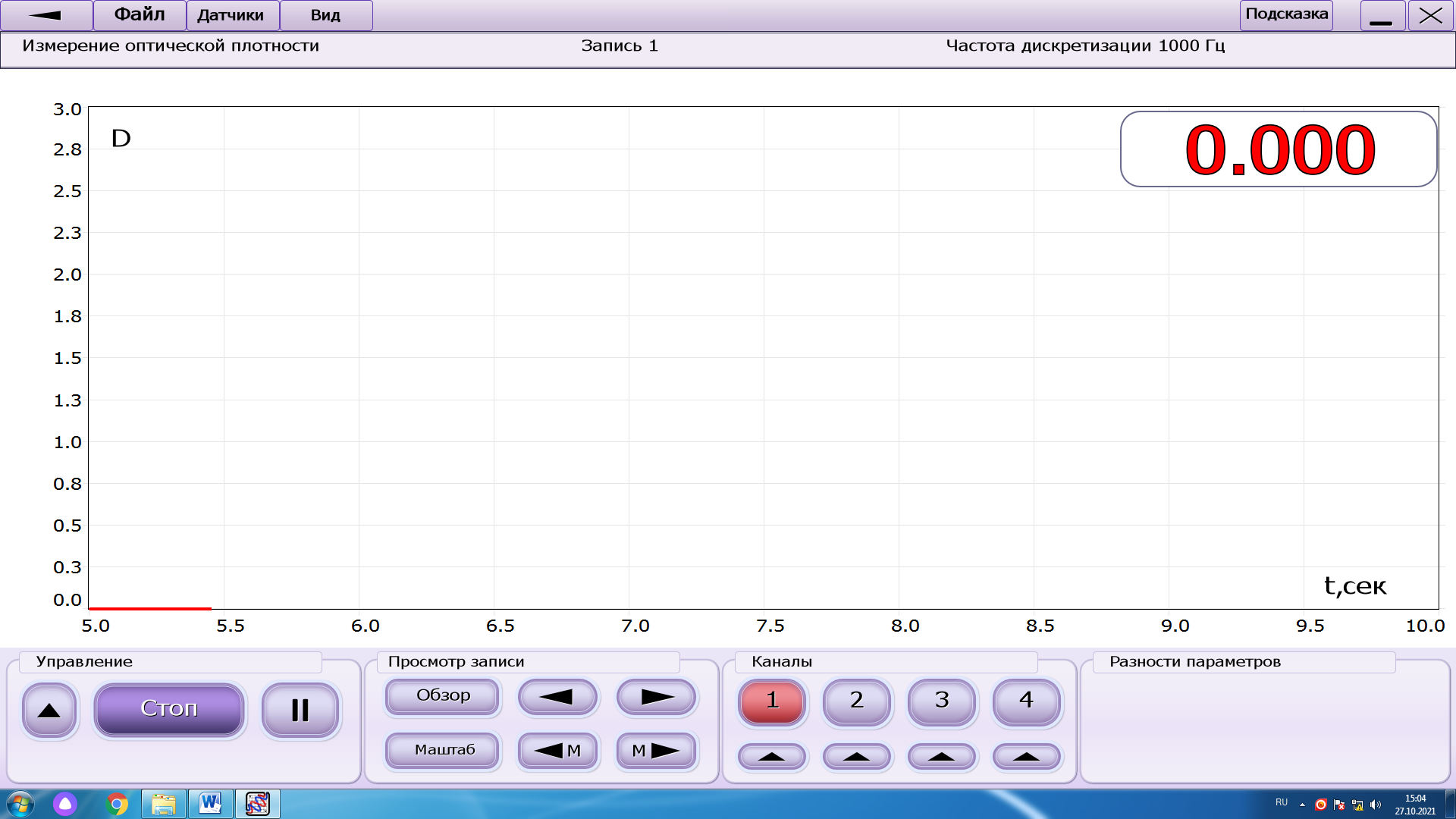Show hidden system tray icons
Screen dimensions: 1456x819
[x=1302, y=805]
